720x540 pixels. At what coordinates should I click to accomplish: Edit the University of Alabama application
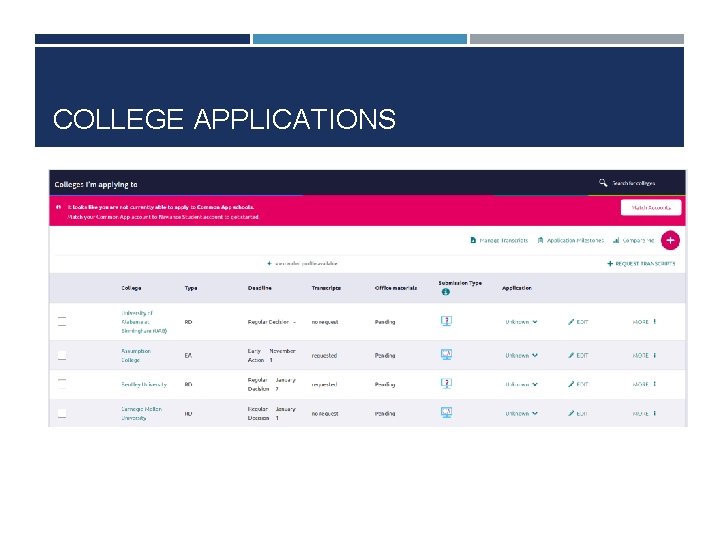click(x=578, y=322)
